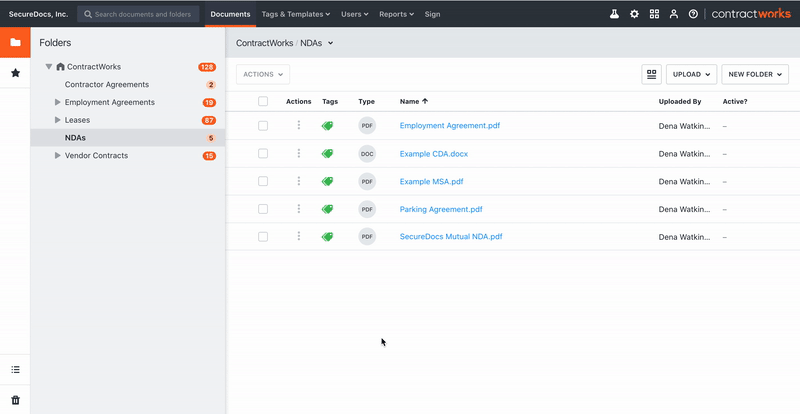This screenshot has width=800, height=414.
Task: Check the box for SecureDocs Mutual NDA.pdf
Action: [x=263, y=236]
